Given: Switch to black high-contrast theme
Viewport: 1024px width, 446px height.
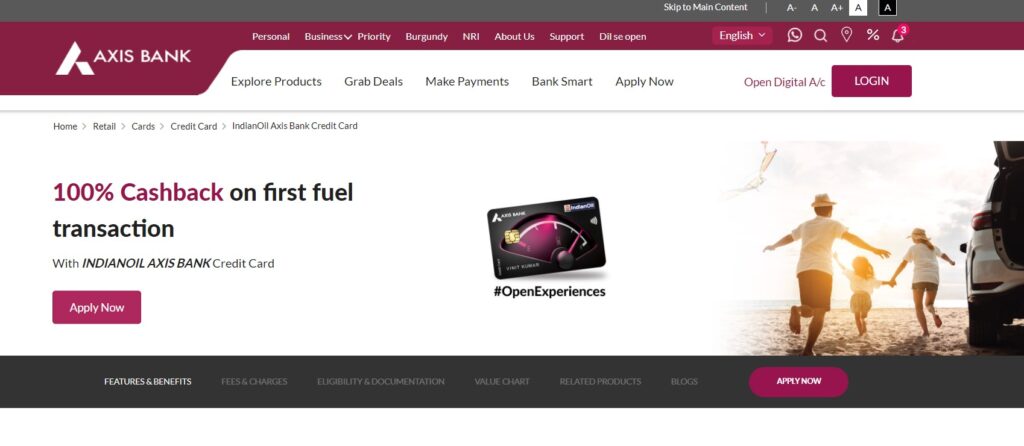Looking at the screenshot, I should click(x=888, y=8).
